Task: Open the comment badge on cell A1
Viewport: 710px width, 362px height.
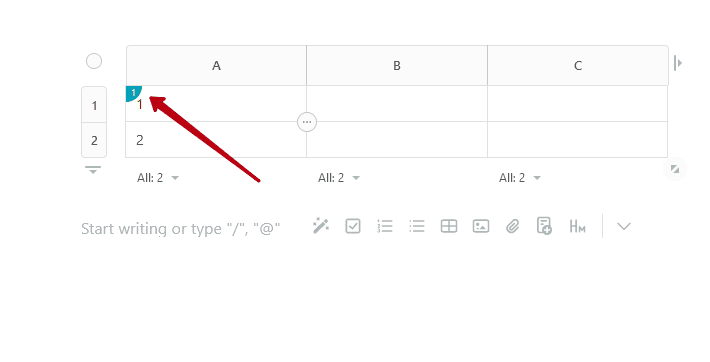Action: (133, 92)
